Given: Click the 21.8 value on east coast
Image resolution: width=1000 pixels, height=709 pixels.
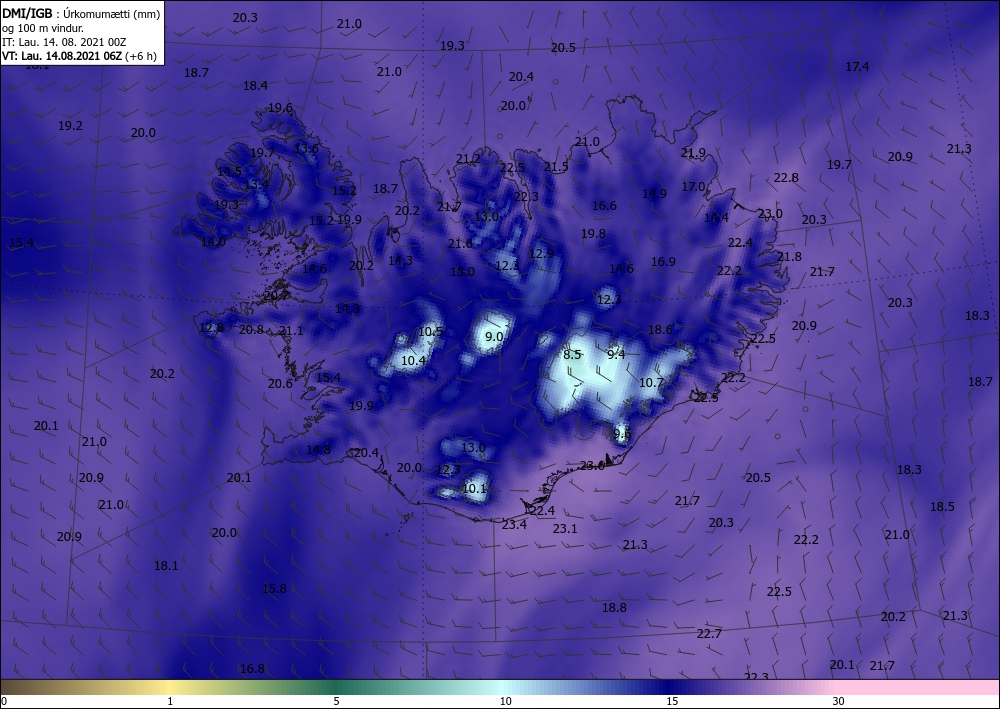Looking at the screenshot, I should (790, 256).
